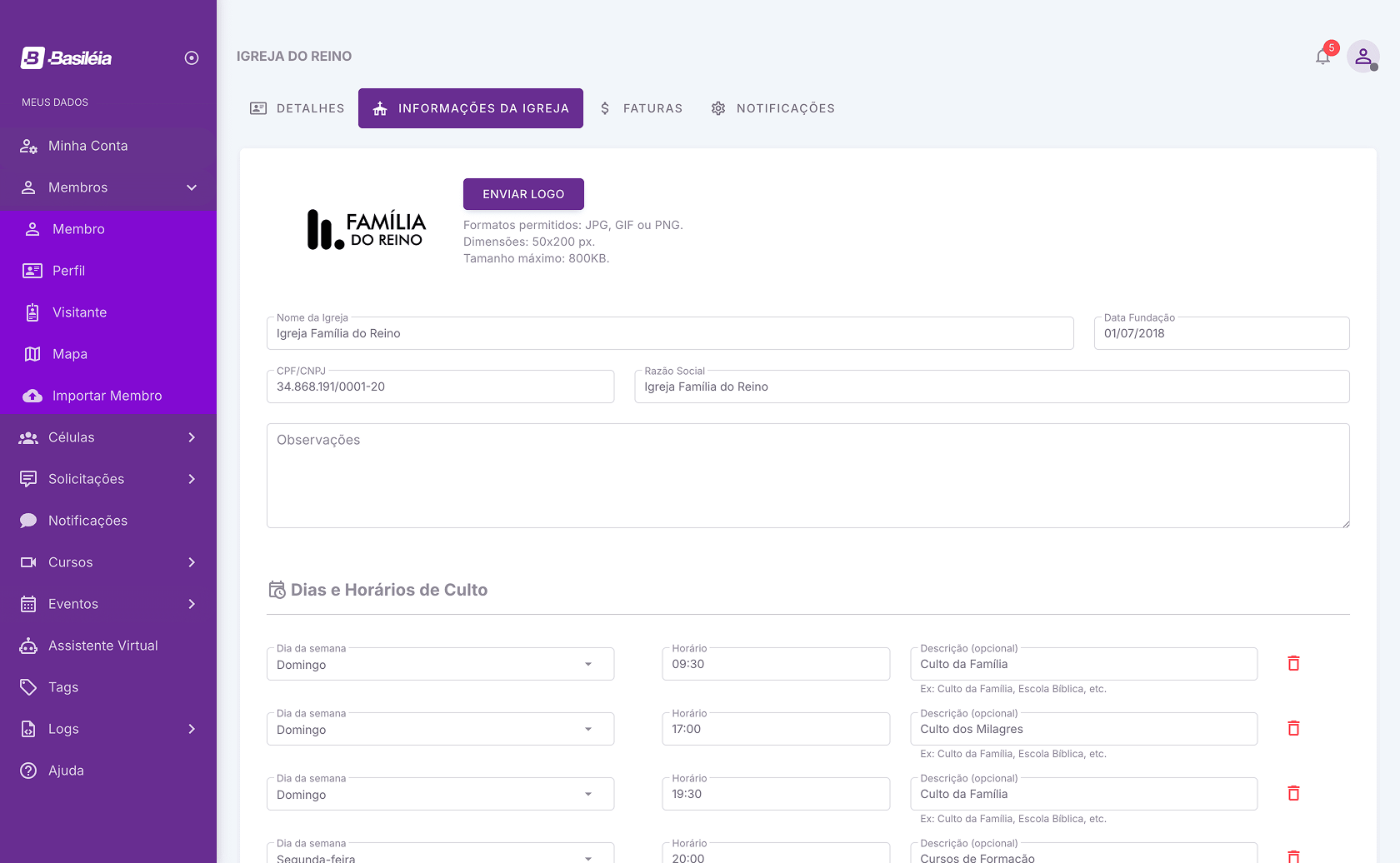Go to Importar Membro upload page
Screen dimensions: 1400x863
107,396
